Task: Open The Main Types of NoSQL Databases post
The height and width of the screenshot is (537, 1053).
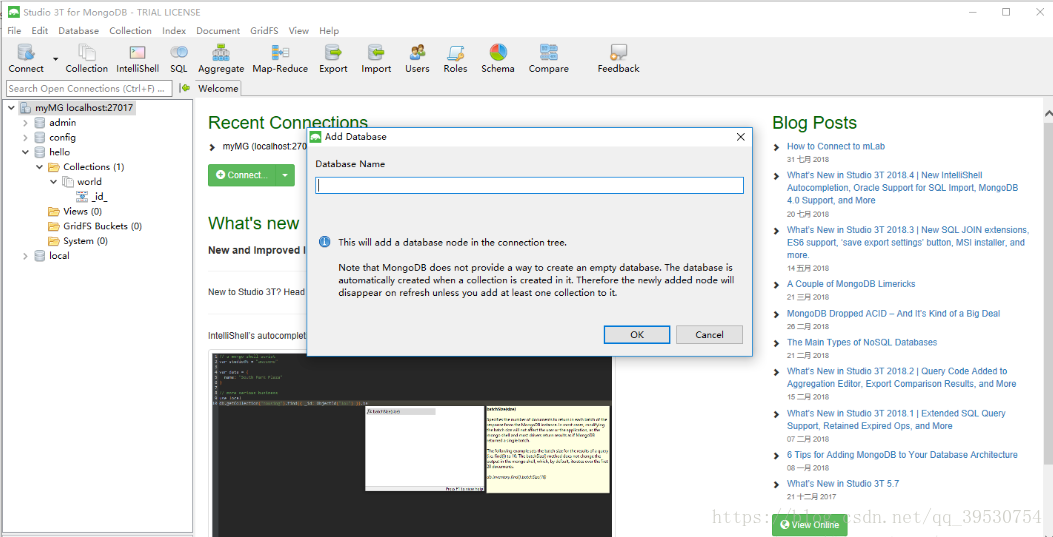Action: click(x=862, y=342)
